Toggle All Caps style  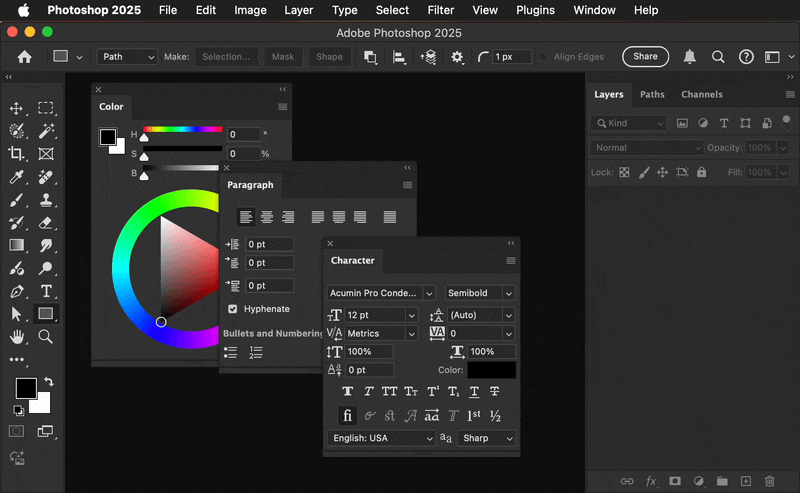click(389, 391)
